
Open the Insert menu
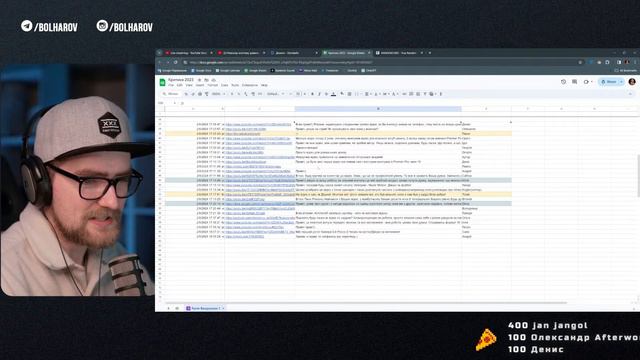click(x=200, y=85)
